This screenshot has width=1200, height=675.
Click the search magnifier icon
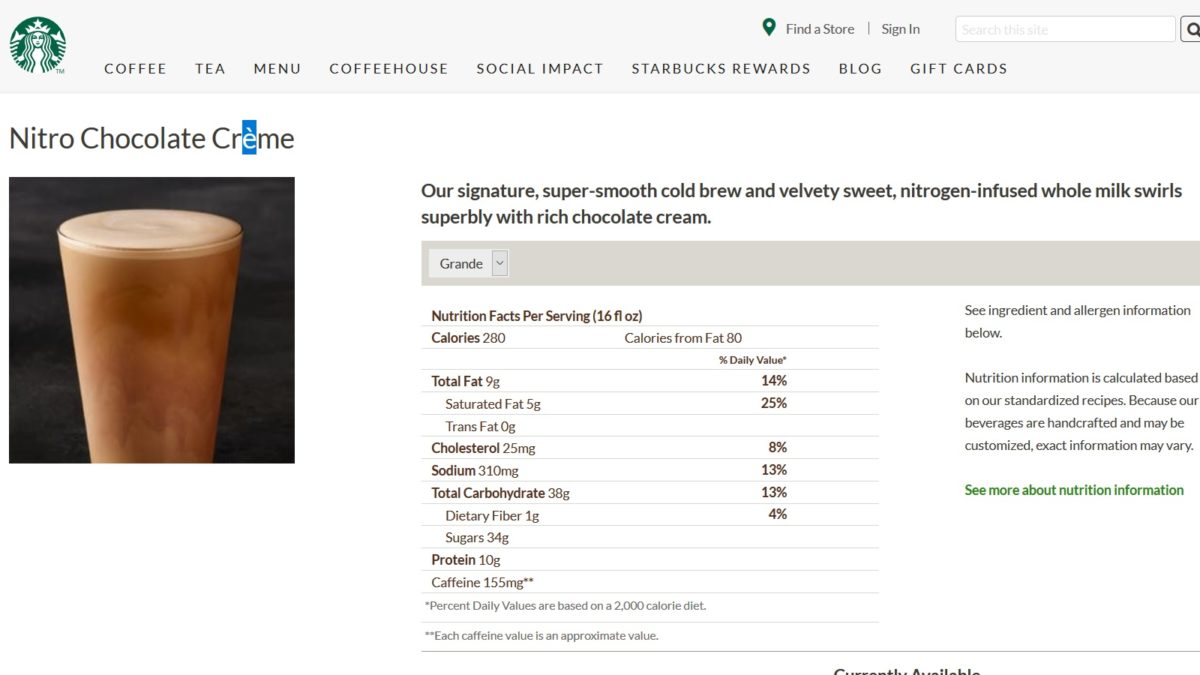coord(1191,29)
